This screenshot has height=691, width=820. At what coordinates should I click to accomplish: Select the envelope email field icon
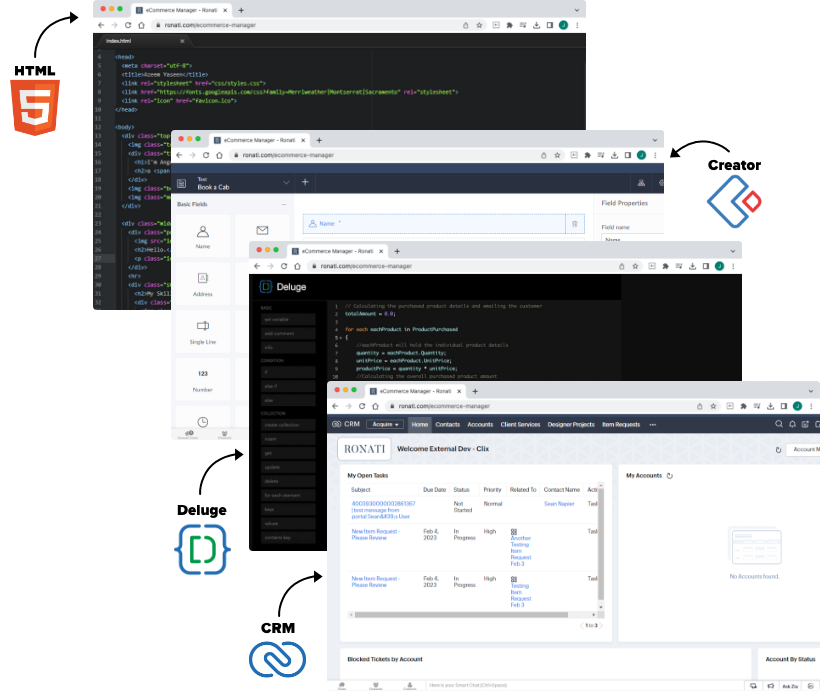[263, 230]
